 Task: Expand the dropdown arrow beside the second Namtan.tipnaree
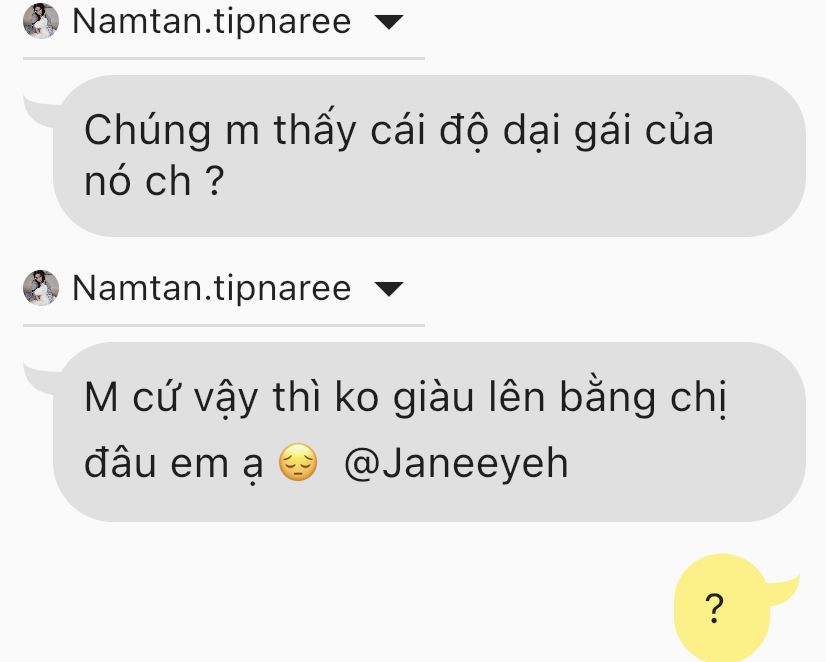tap(389, 289)
